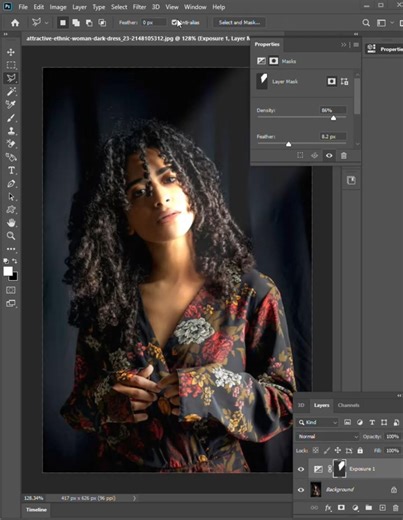
Task: Select the Gradient/Paint Bucket tool
Action: 11,157
